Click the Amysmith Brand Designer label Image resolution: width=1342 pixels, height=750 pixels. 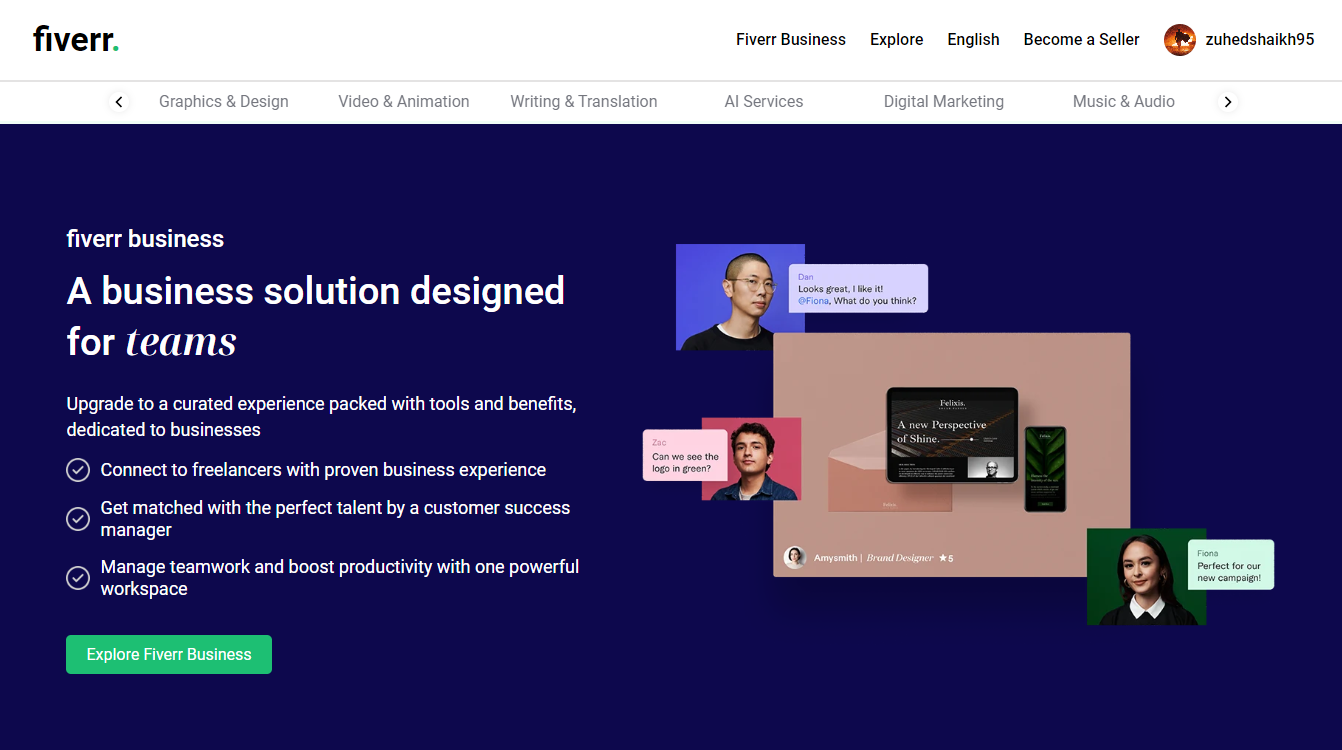point(884,558)
